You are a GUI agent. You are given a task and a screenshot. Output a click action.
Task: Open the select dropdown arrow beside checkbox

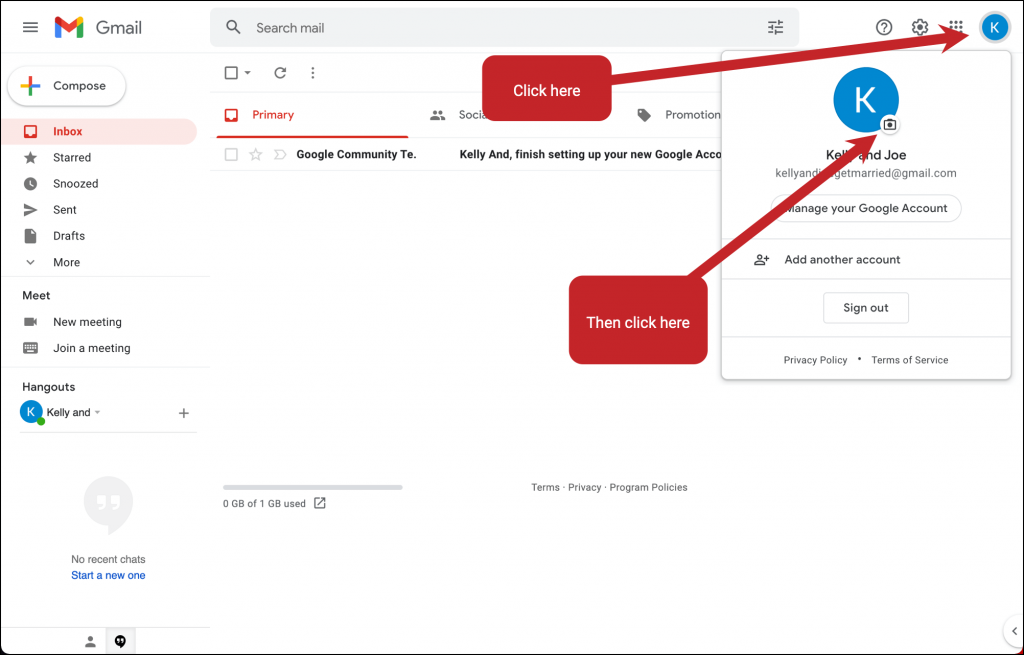pos(248,73)
